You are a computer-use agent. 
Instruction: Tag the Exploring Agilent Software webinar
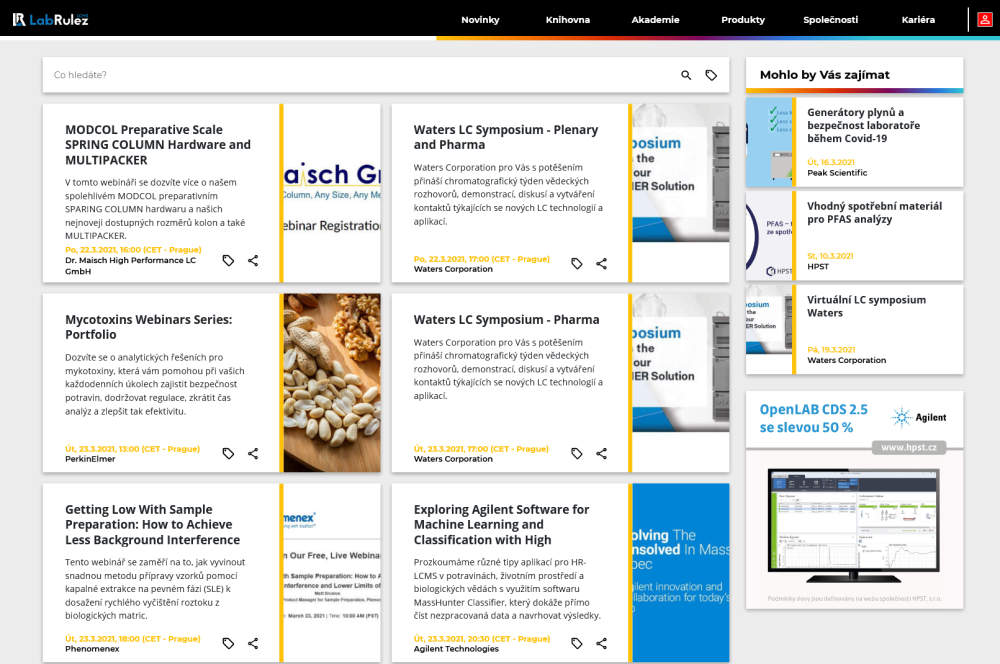(577, 644)
